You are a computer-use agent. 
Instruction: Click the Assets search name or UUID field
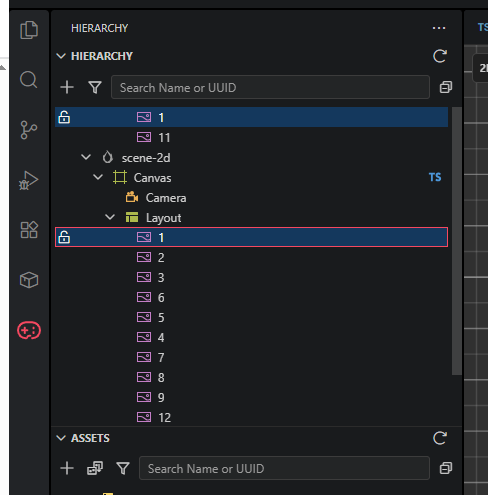click(x=284, y=468)
